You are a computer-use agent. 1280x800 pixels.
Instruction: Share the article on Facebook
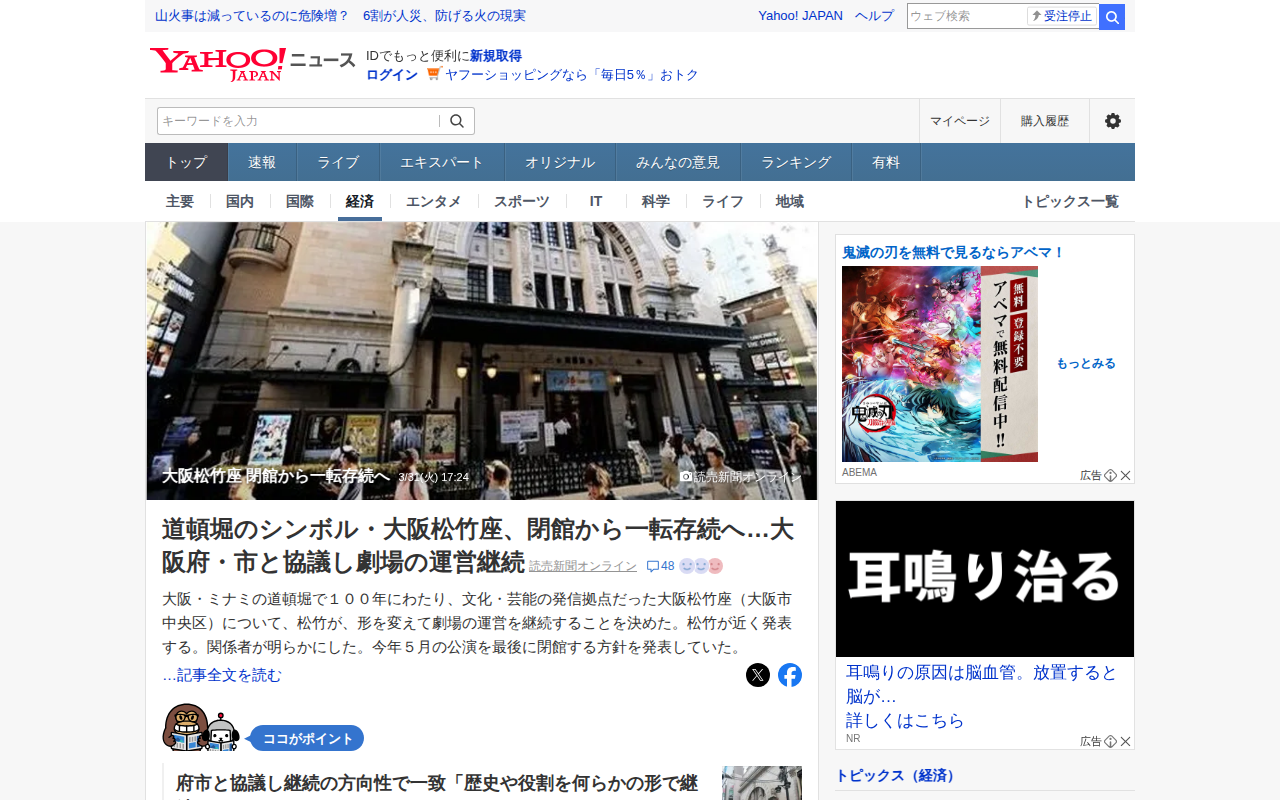click(x=790, y=675)
